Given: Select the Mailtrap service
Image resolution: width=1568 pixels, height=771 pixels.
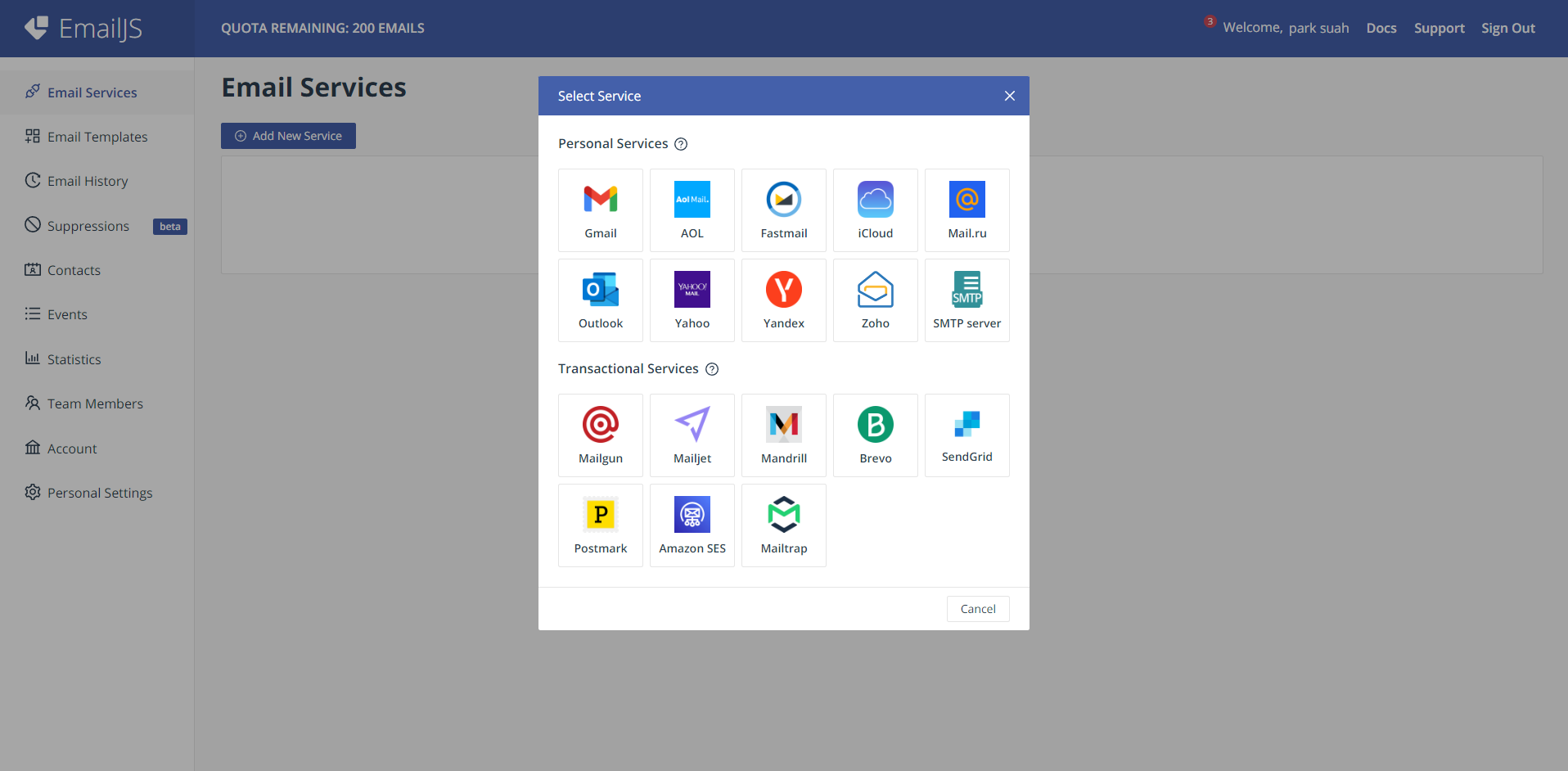Looking at the screenshot, I should [784, 525].
